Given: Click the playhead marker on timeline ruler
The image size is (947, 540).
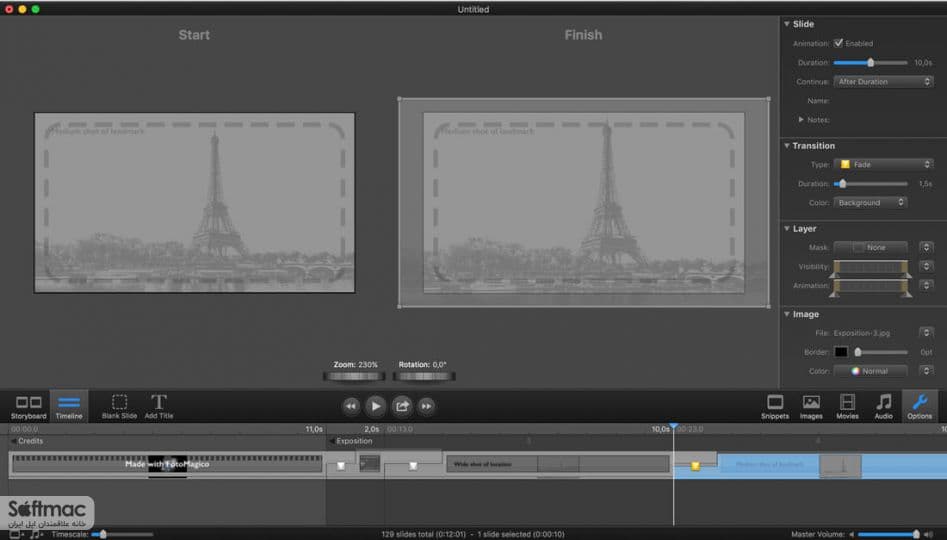Looking at the screenshot, I should (673, 426).
